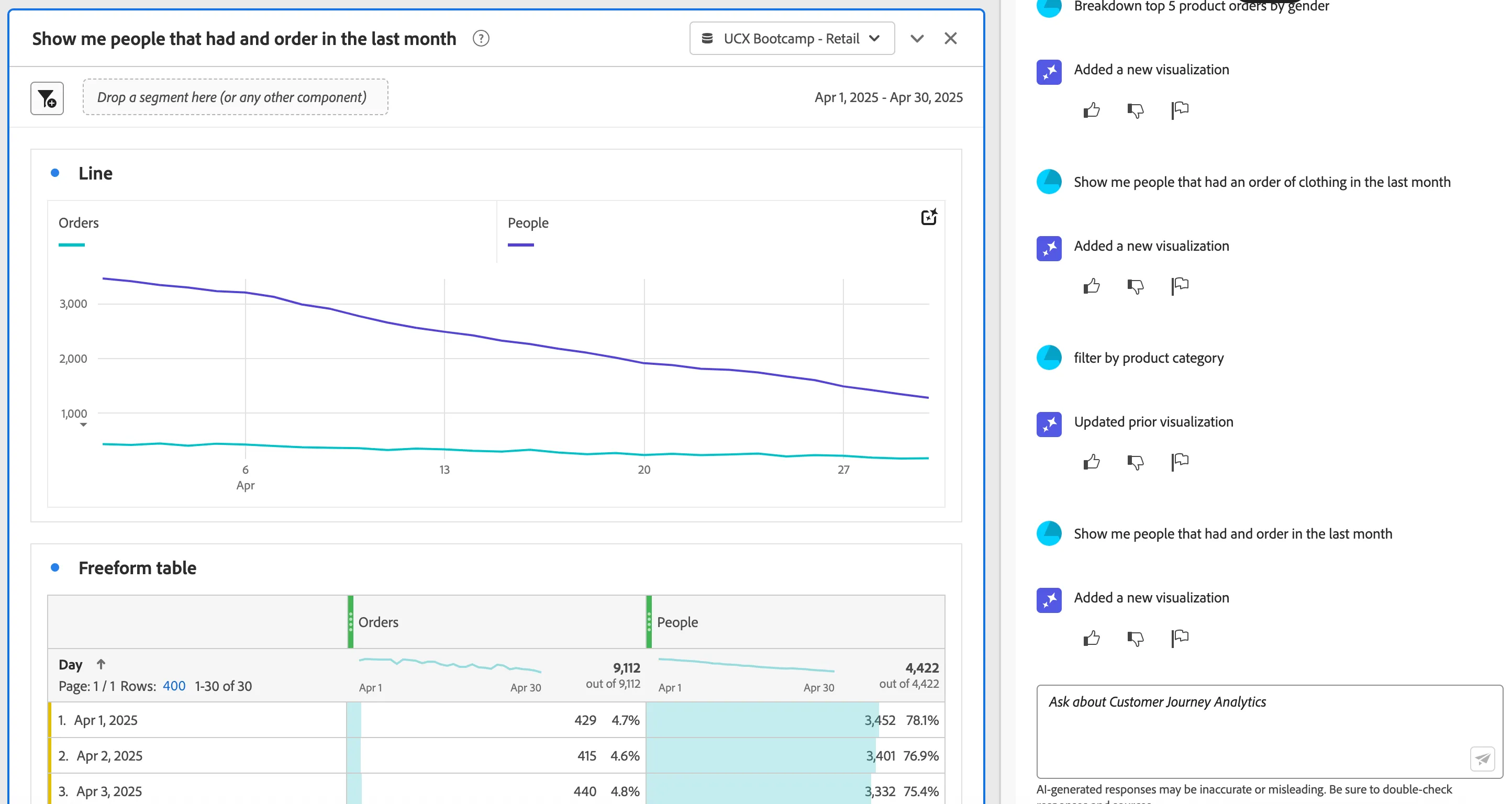Open the help icon next to the title
The height and width of the screenshot is (804, 1512).
[481, 39]
